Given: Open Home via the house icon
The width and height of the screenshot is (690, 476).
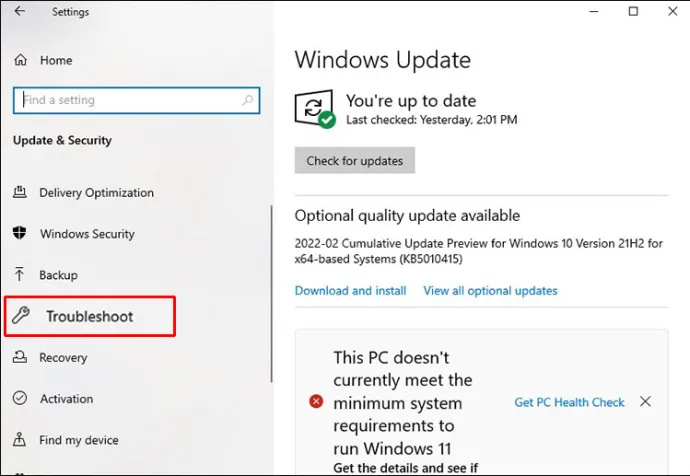Looking at the screenshot, I should coord(21,60).
